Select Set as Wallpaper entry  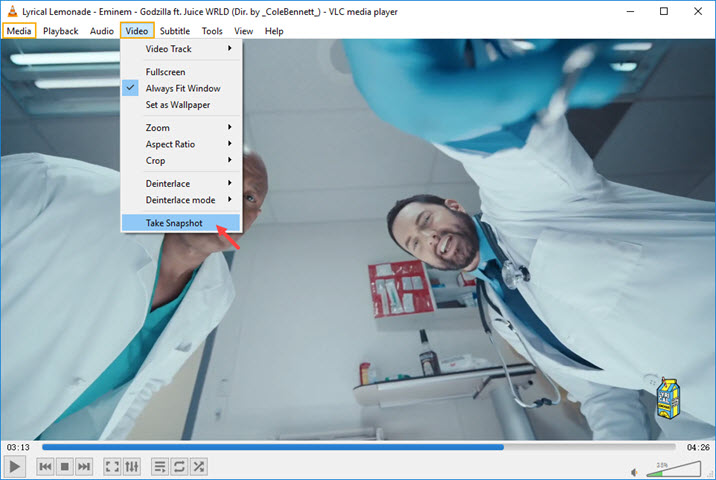click(x=177, y=104)
